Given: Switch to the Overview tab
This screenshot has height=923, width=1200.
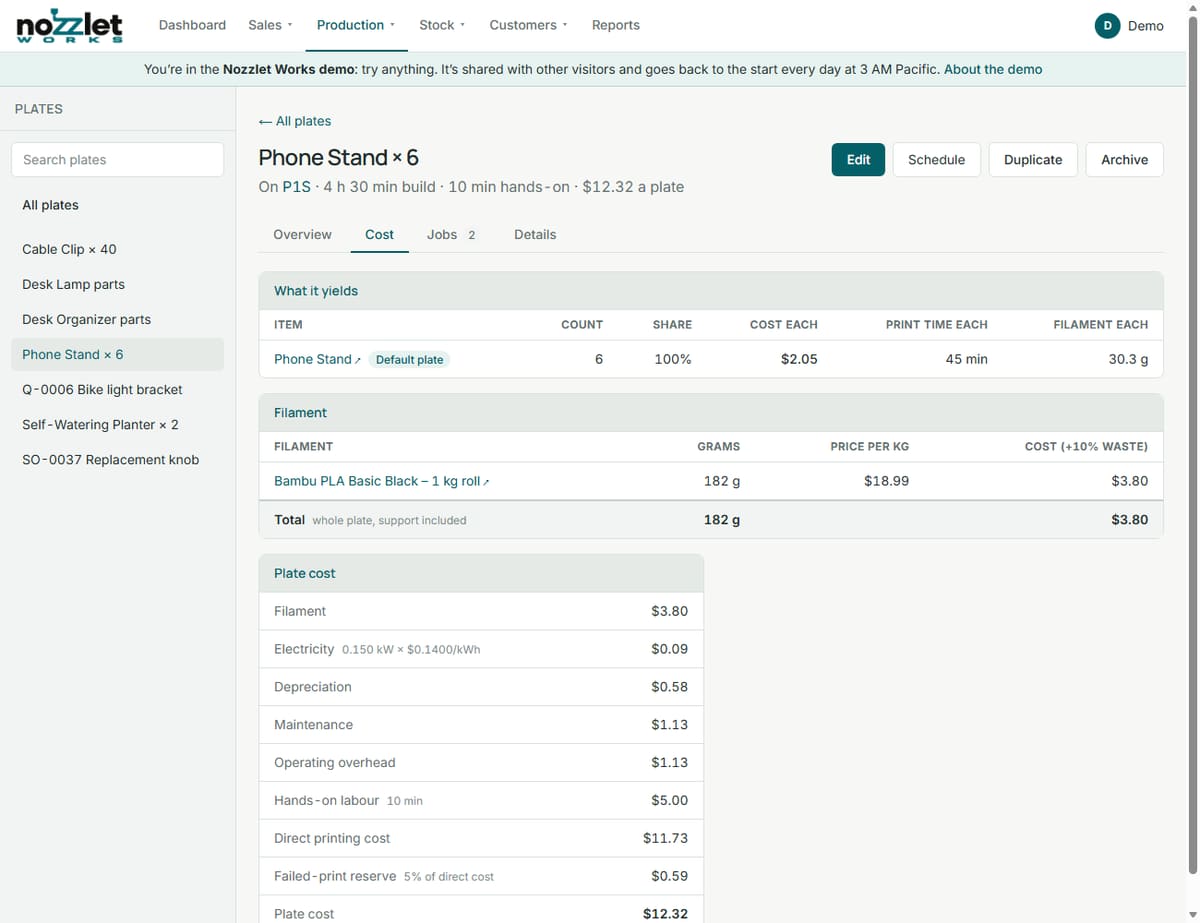Looking at the screenshot, I should coord(302,234).
